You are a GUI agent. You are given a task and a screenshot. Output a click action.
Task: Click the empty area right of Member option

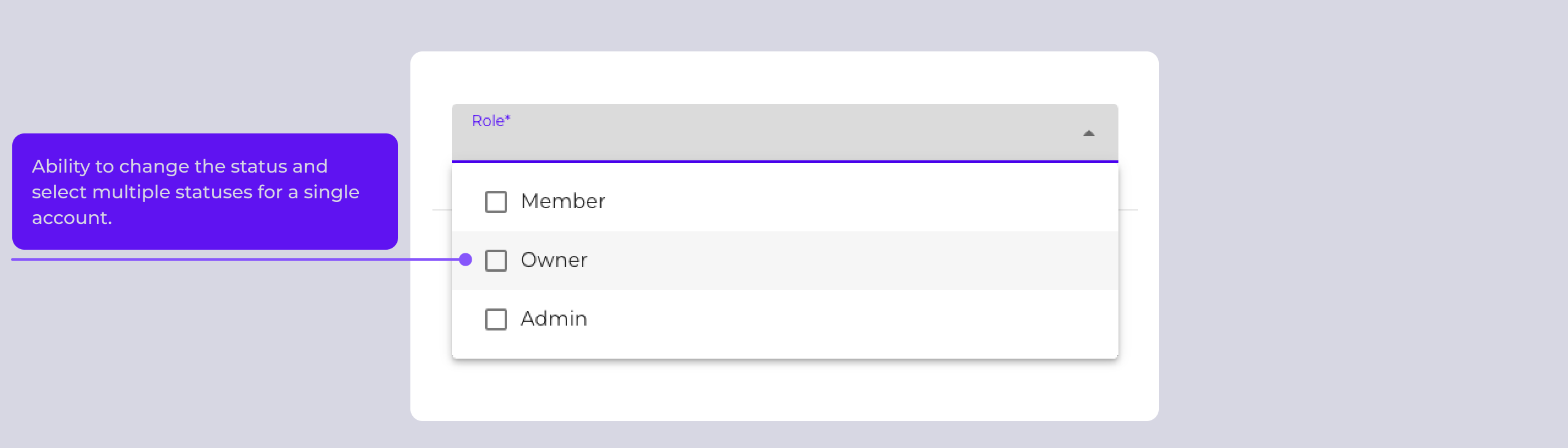[x=858, y=201]
